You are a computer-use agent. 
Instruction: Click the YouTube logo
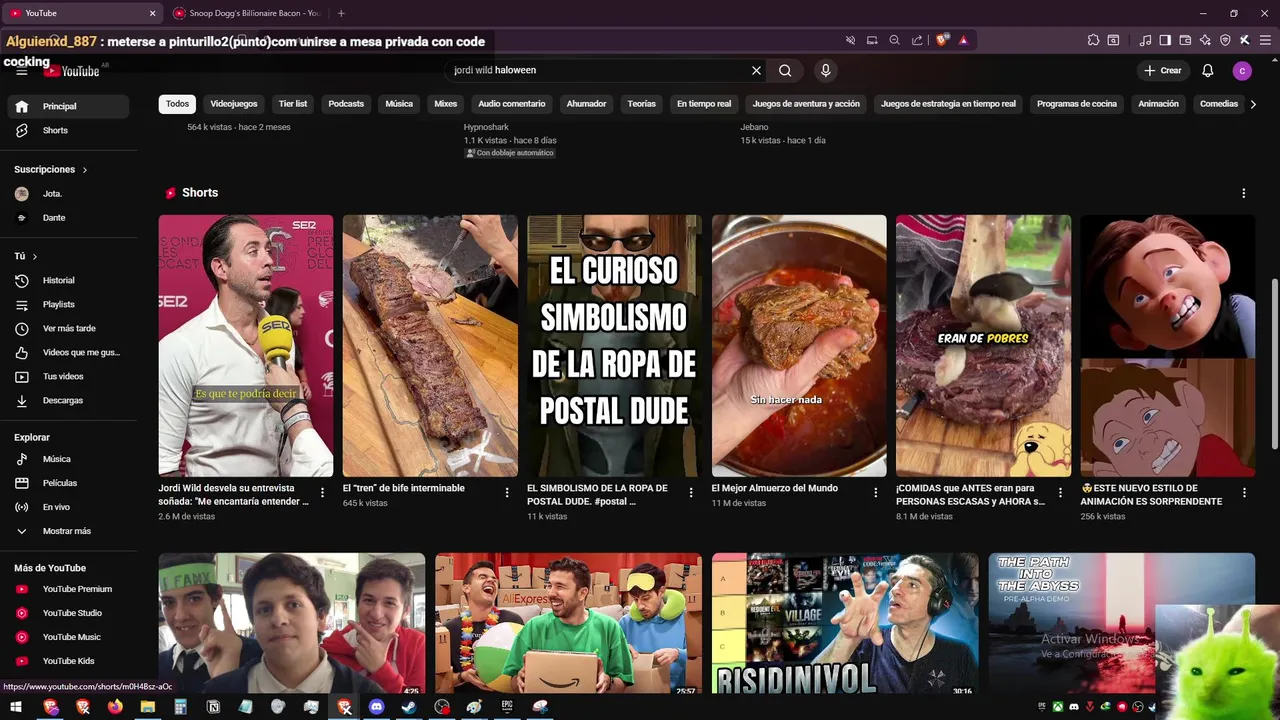(x=71, y=71)
